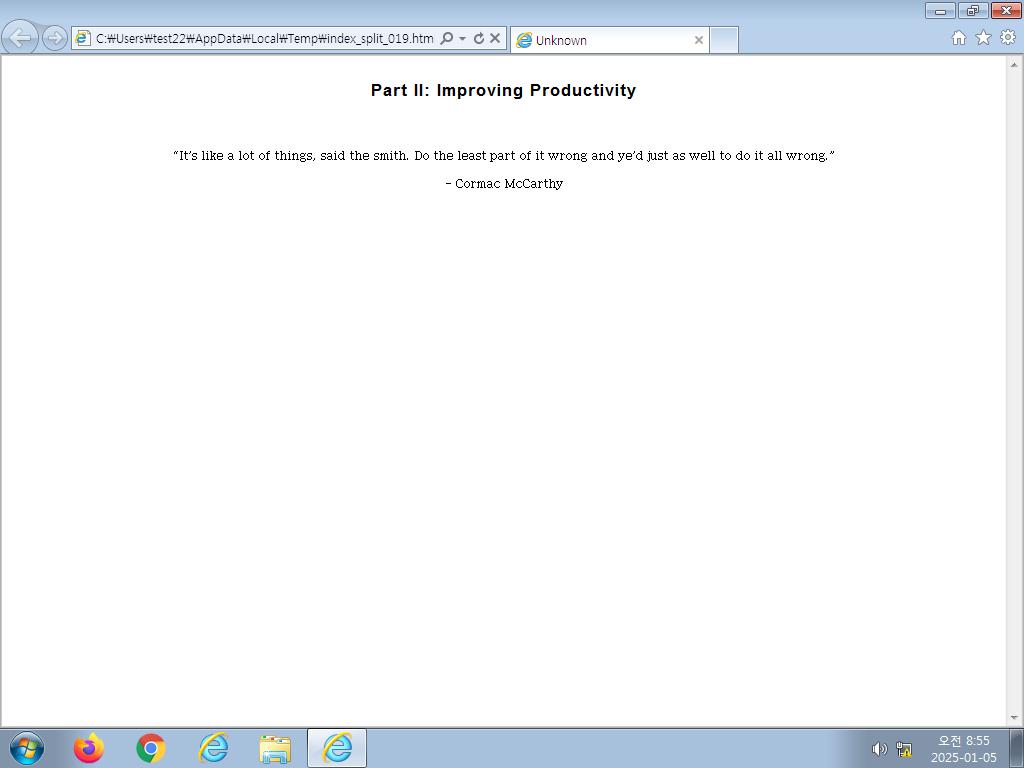
Task: Open Favorites with the star icon
Action: pos(984,38)
